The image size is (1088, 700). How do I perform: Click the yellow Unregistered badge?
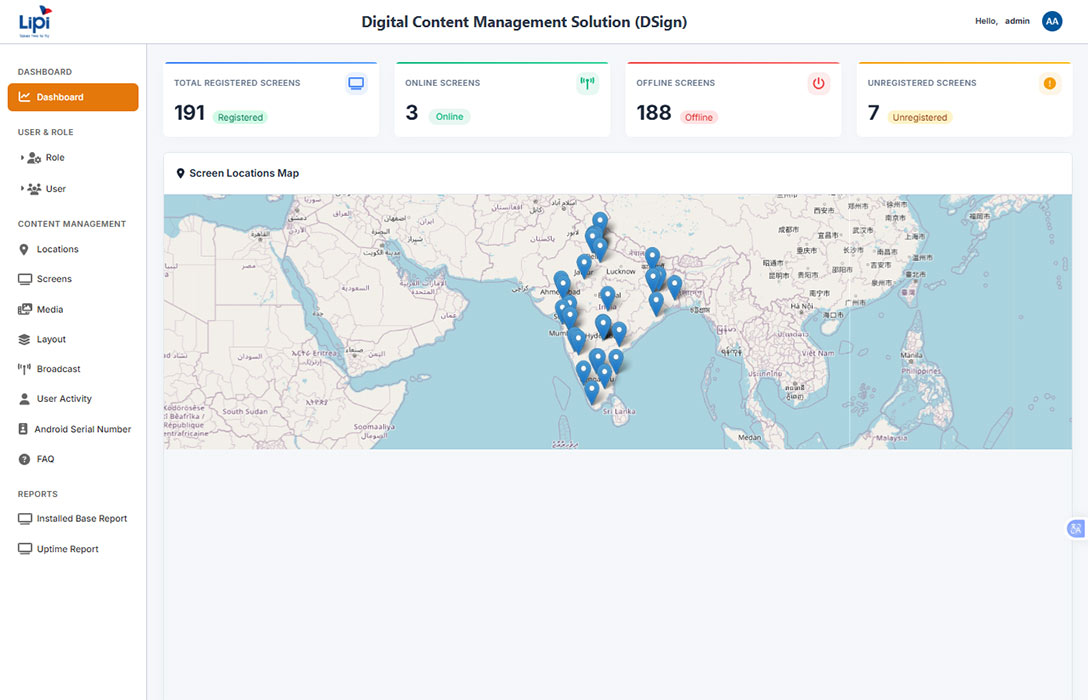(919, 117)
